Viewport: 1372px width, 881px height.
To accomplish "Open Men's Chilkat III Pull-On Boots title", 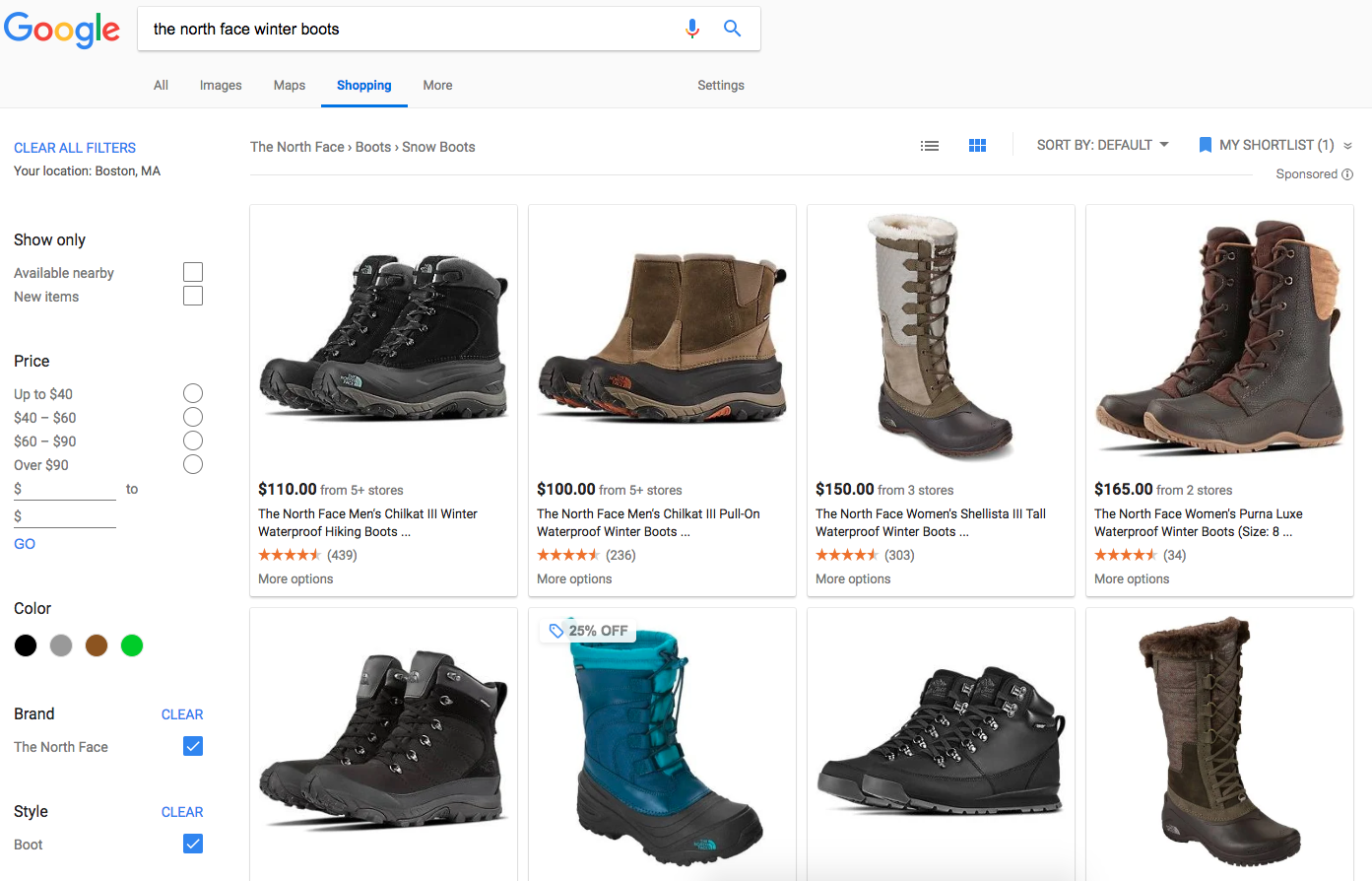I will (x=648, y=522).
